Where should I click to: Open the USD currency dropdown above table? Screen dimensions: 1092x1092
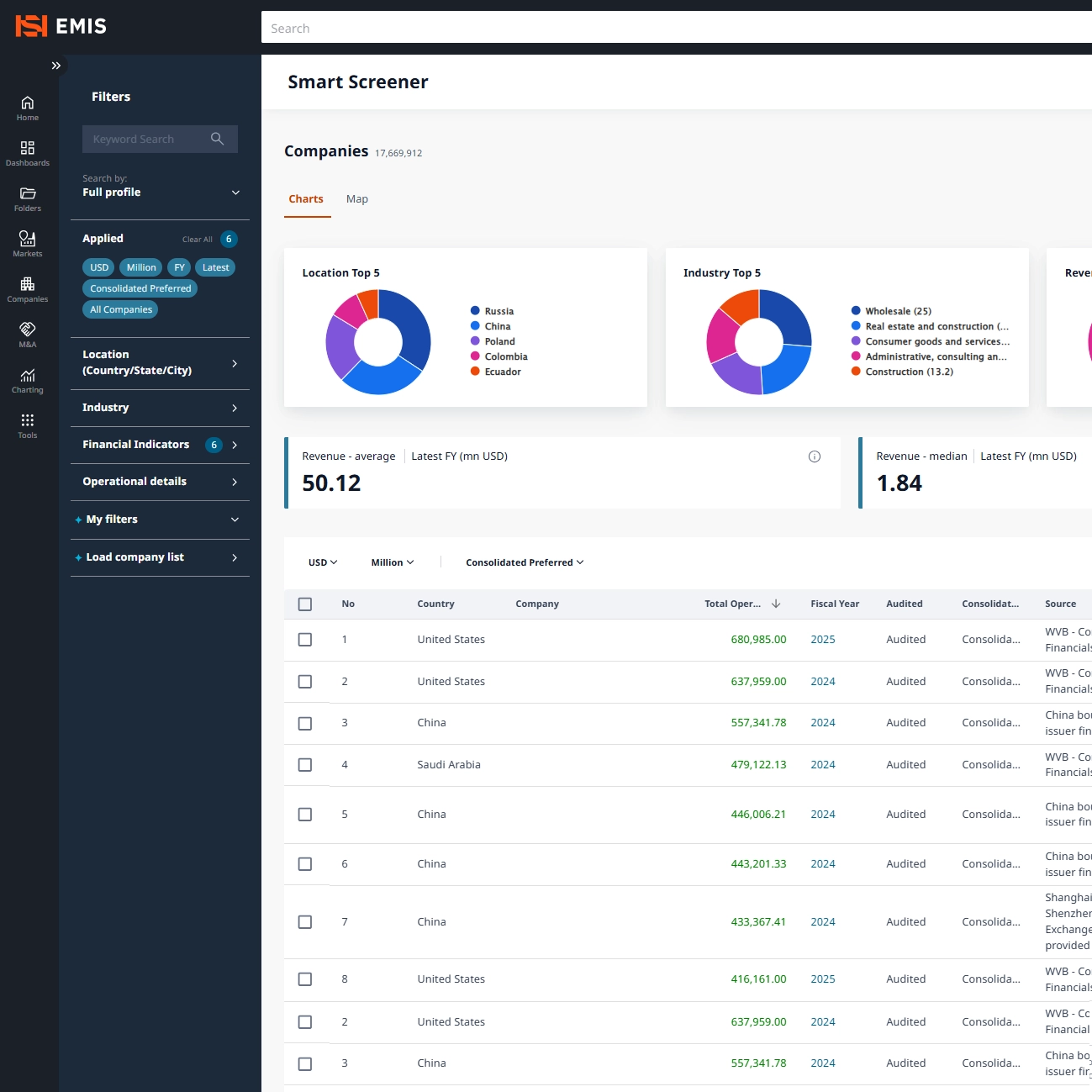tap(323, 562)
